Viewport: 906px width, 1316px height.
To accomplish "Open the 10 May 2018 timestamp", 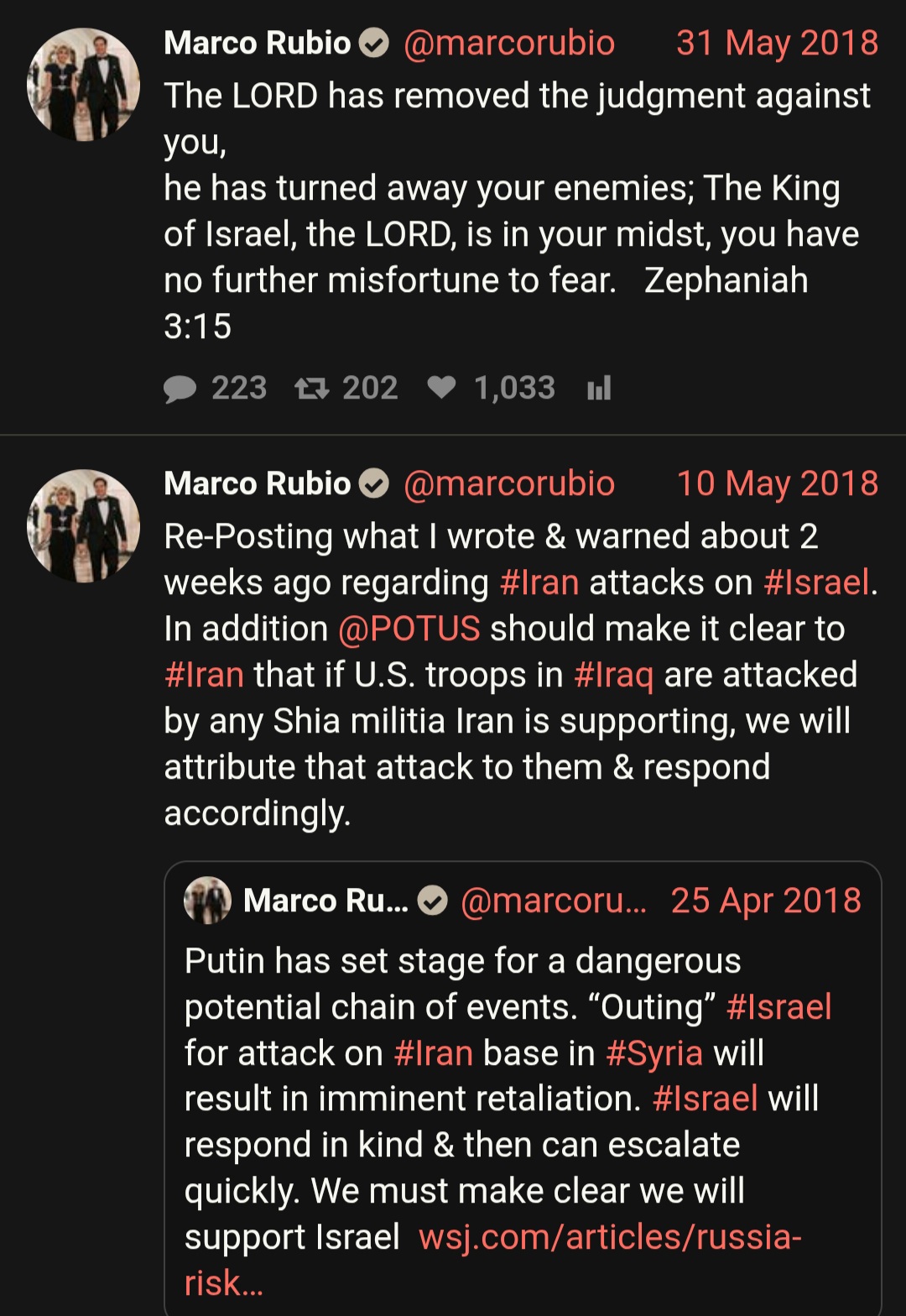I will [x=778, y=483].
